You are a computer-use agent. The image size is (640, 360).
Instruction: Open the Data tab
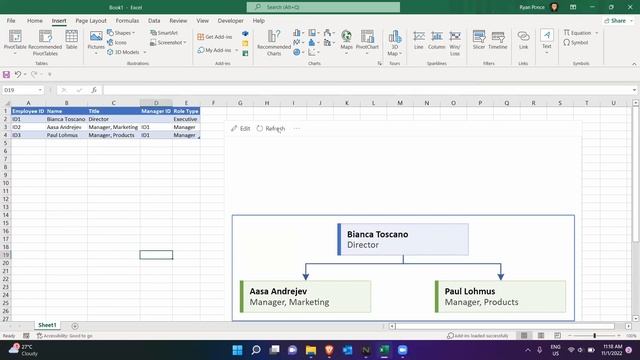[154, 20]
